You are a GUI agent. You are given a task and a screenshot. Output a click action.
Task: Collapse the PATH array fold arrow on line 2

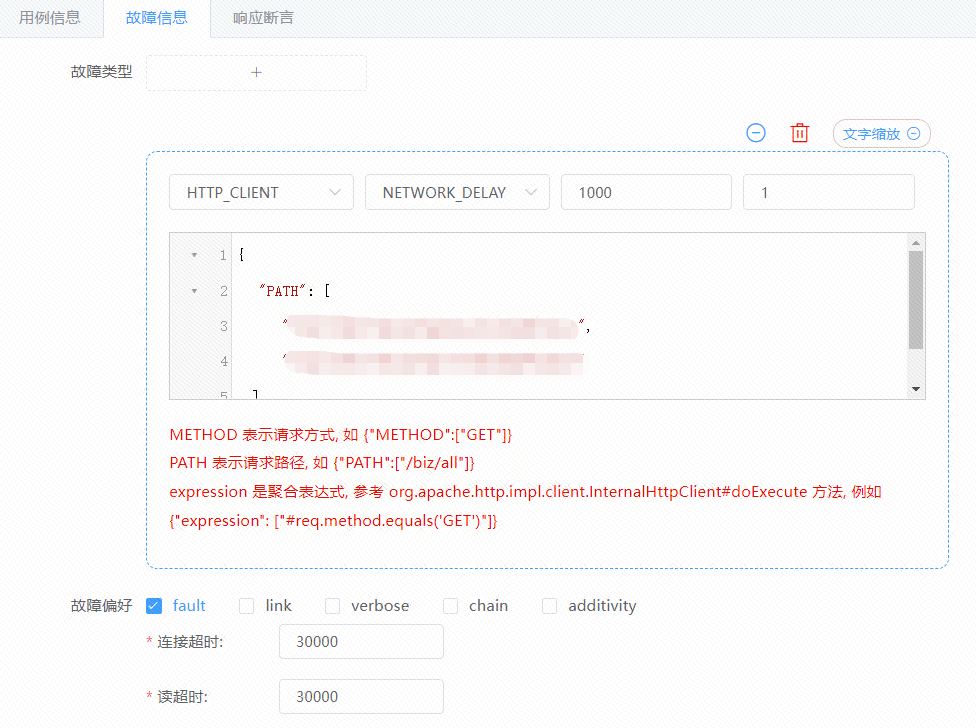[194, 291]
